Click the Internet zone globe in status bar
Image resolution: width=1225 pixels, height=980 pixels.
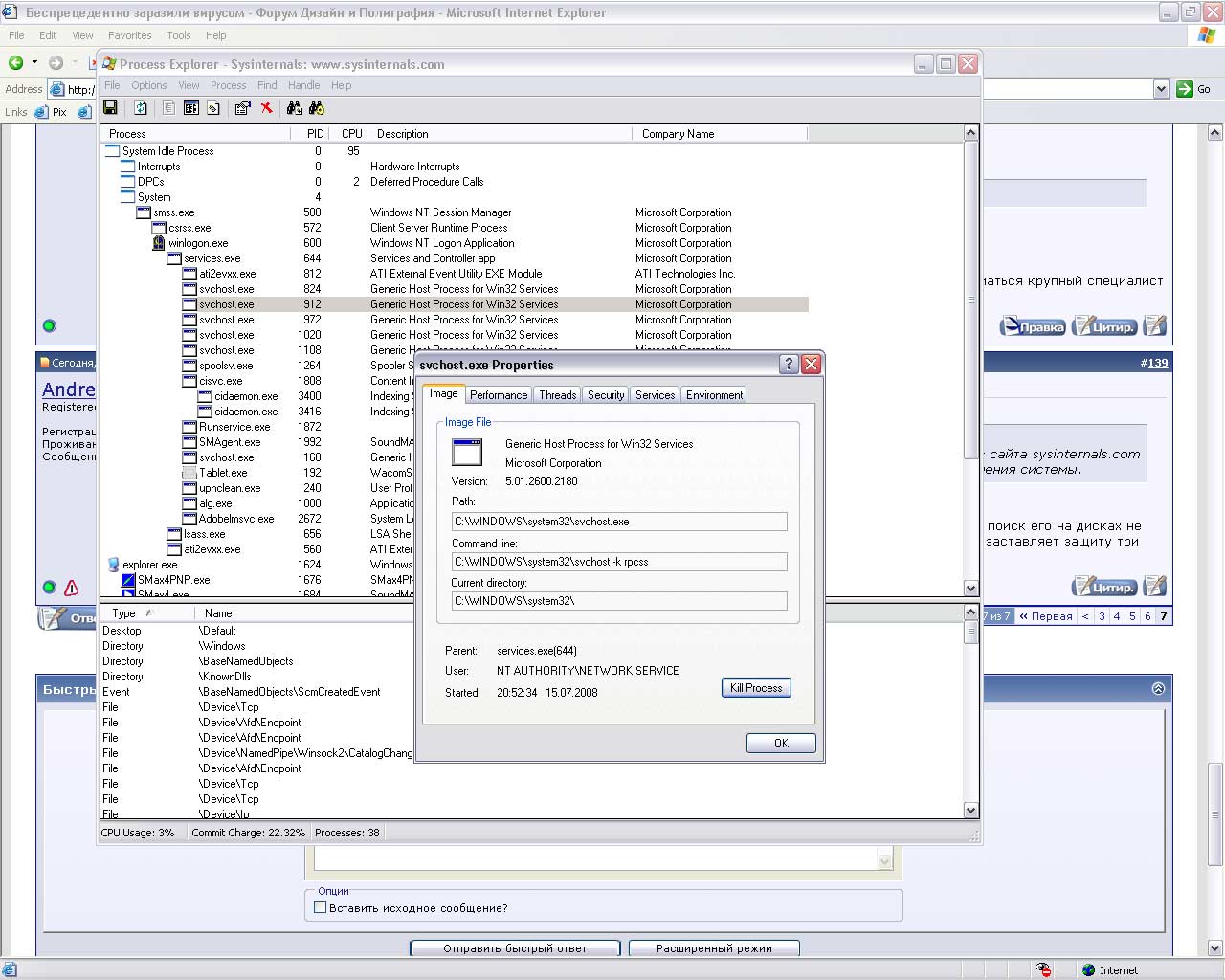click(1088, 969)
